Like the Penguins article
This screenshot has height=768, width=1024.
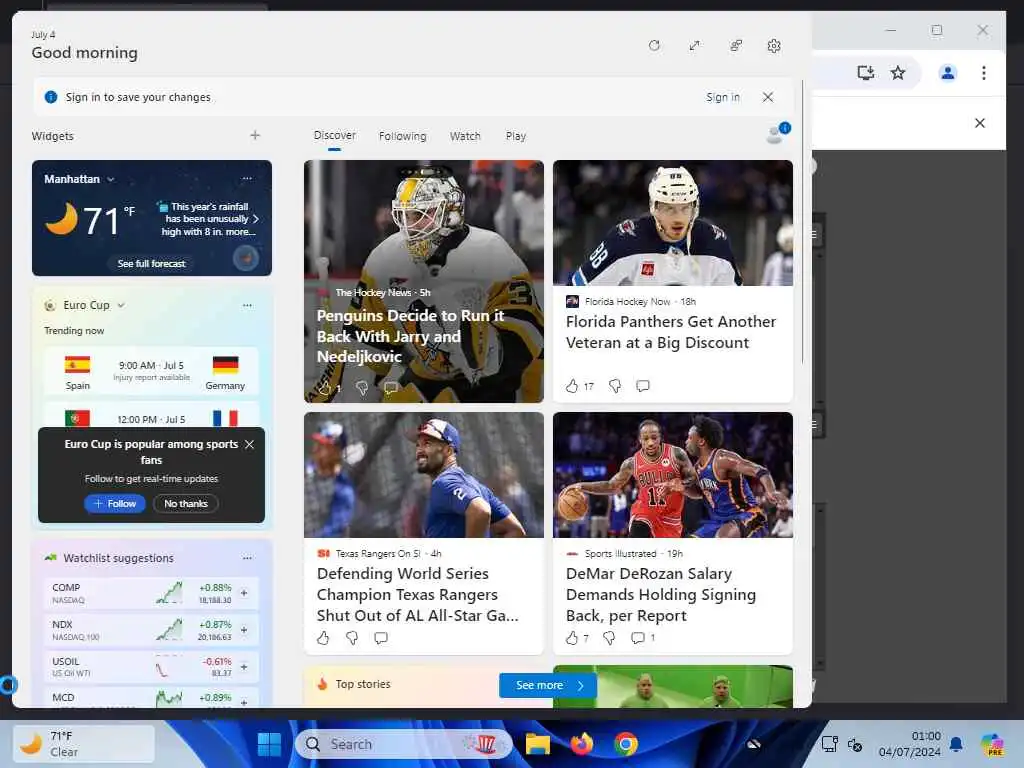[x=325, y=388]
